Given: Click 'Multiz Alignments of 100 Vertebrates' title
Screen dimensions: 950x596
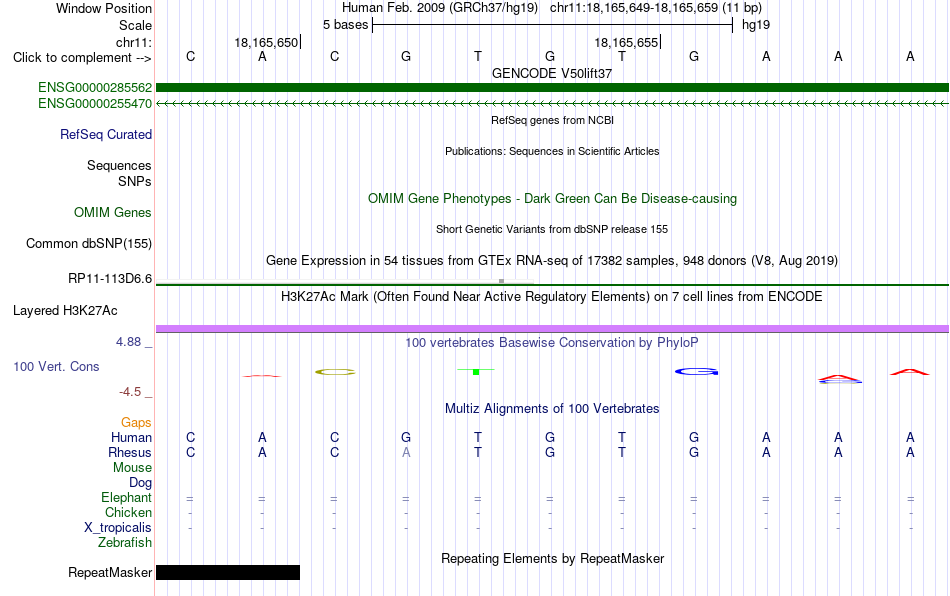Looking at the screenshot, I should point(552,409).
